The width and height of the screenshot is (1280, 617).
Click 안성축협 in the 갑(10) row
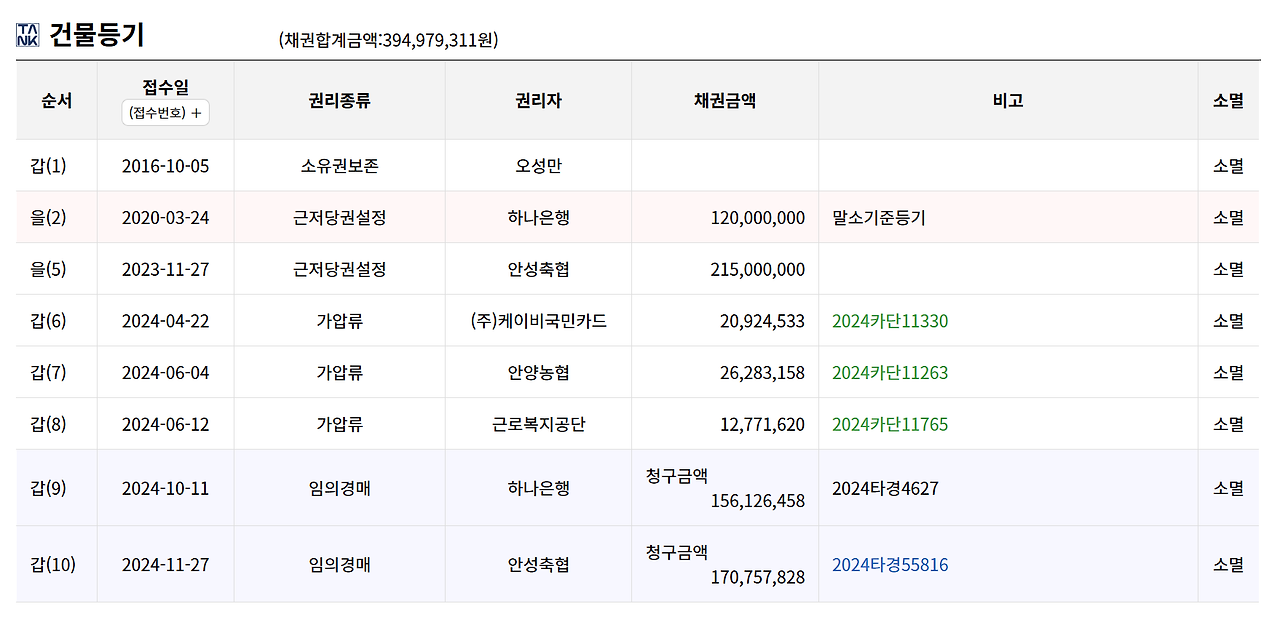point(538,565)
